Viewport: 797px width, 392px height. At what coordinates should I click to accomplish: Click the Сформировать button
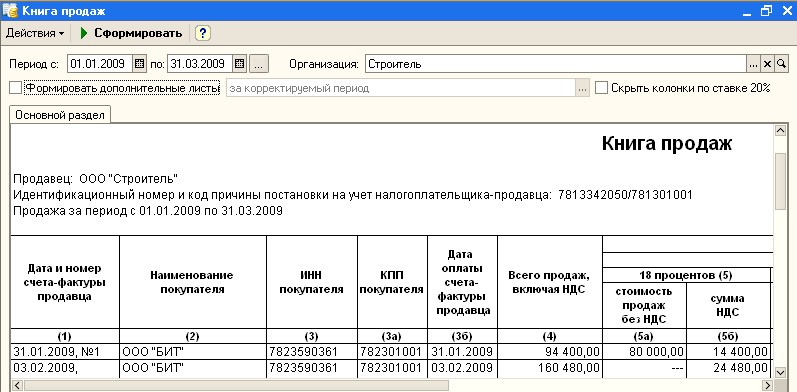click(131, 34)
